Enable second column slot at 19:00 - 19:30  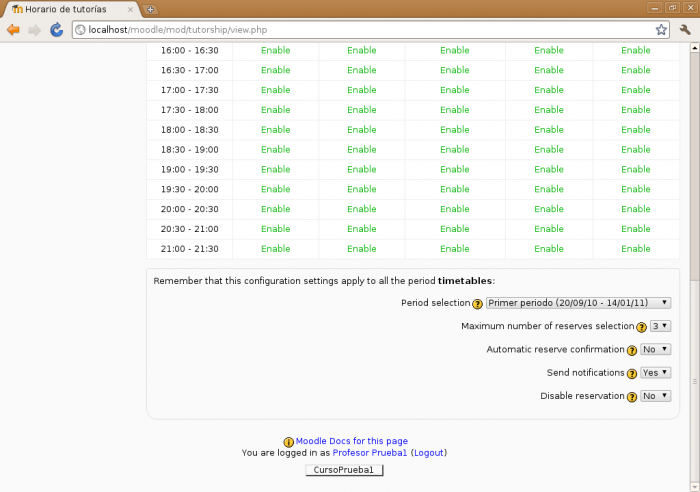pos(362,170)
